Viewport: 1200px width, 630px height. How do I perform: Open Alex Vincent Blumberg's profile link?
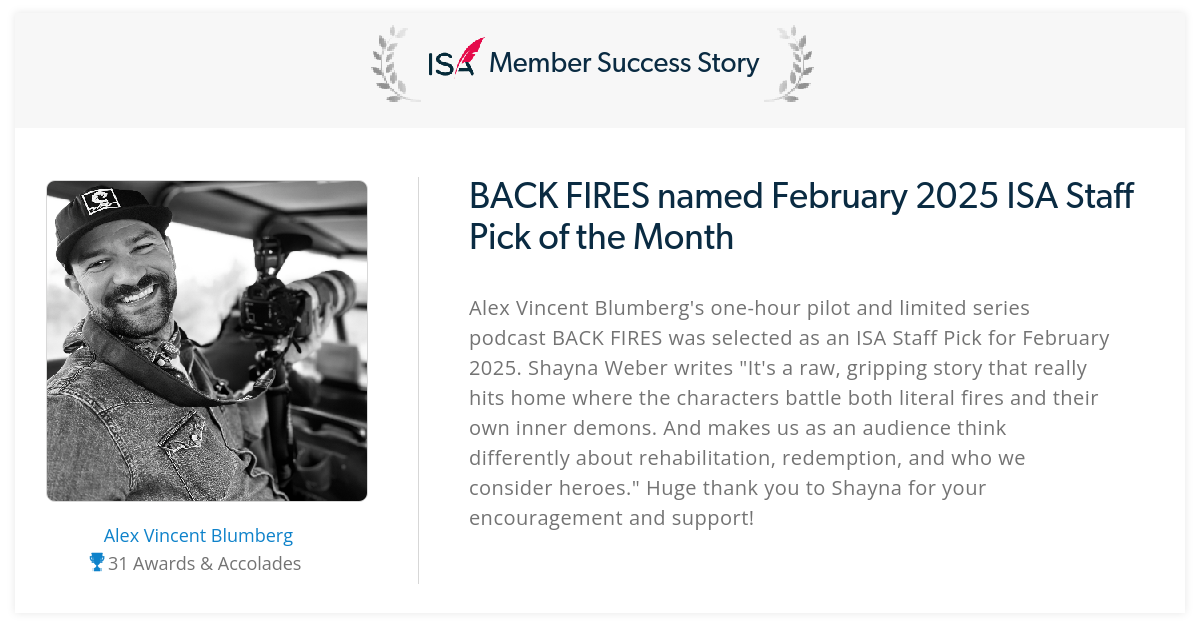point(198,535)
